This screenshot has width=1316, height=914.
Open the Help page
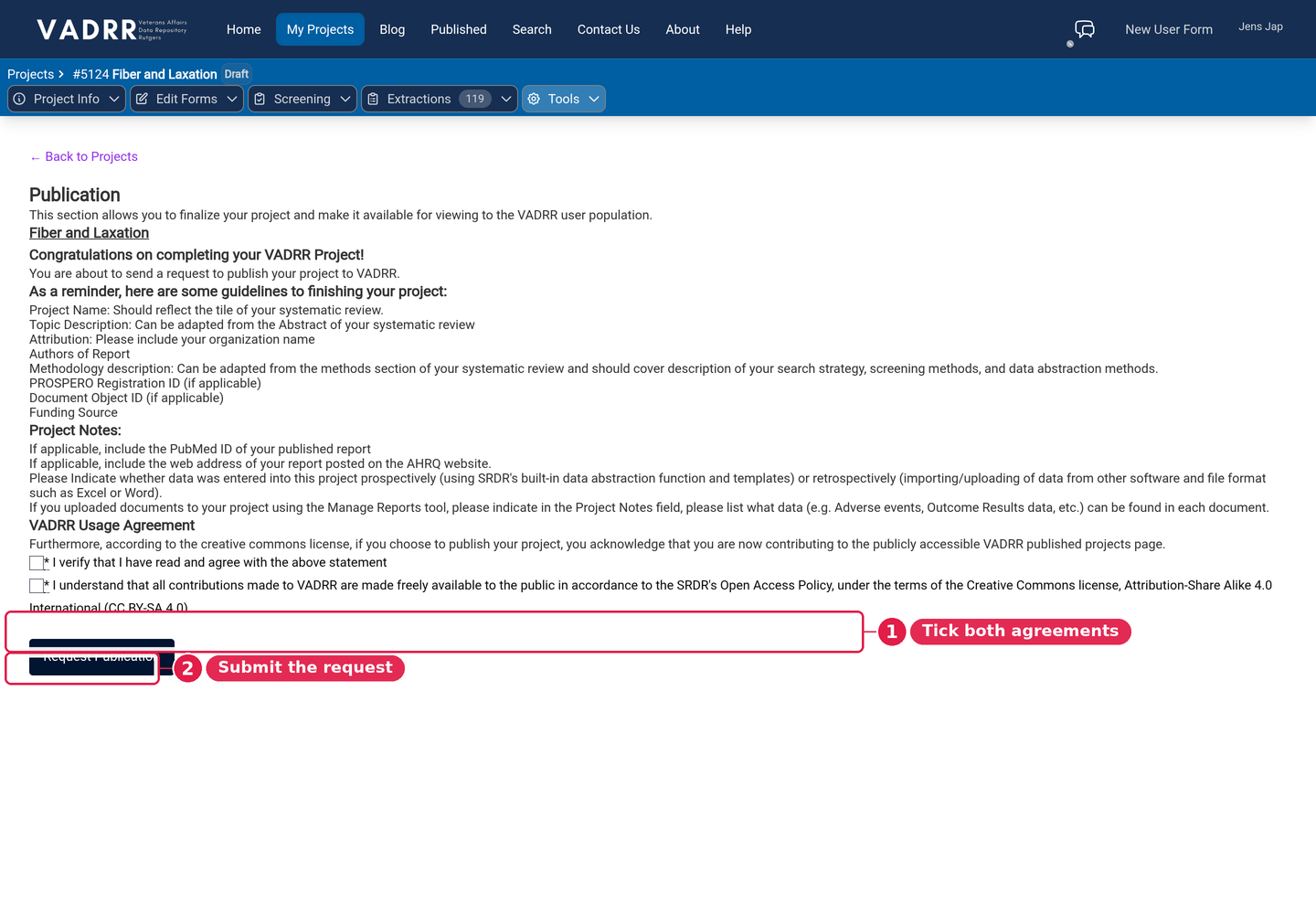738,29
